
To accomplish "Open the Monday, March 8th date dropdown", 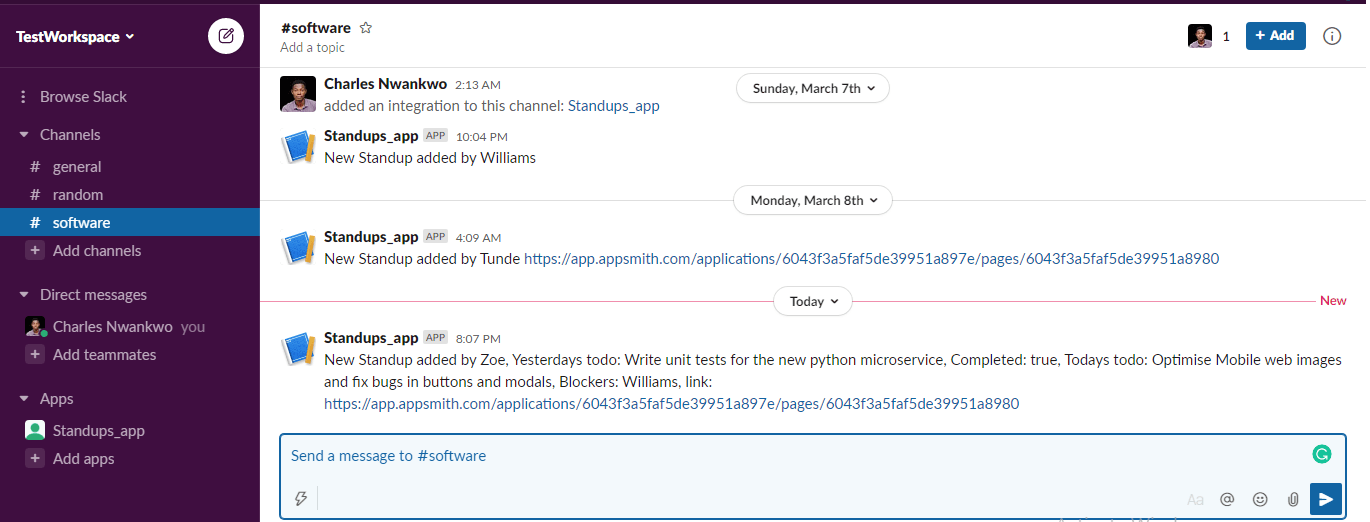I will point(812,200).
